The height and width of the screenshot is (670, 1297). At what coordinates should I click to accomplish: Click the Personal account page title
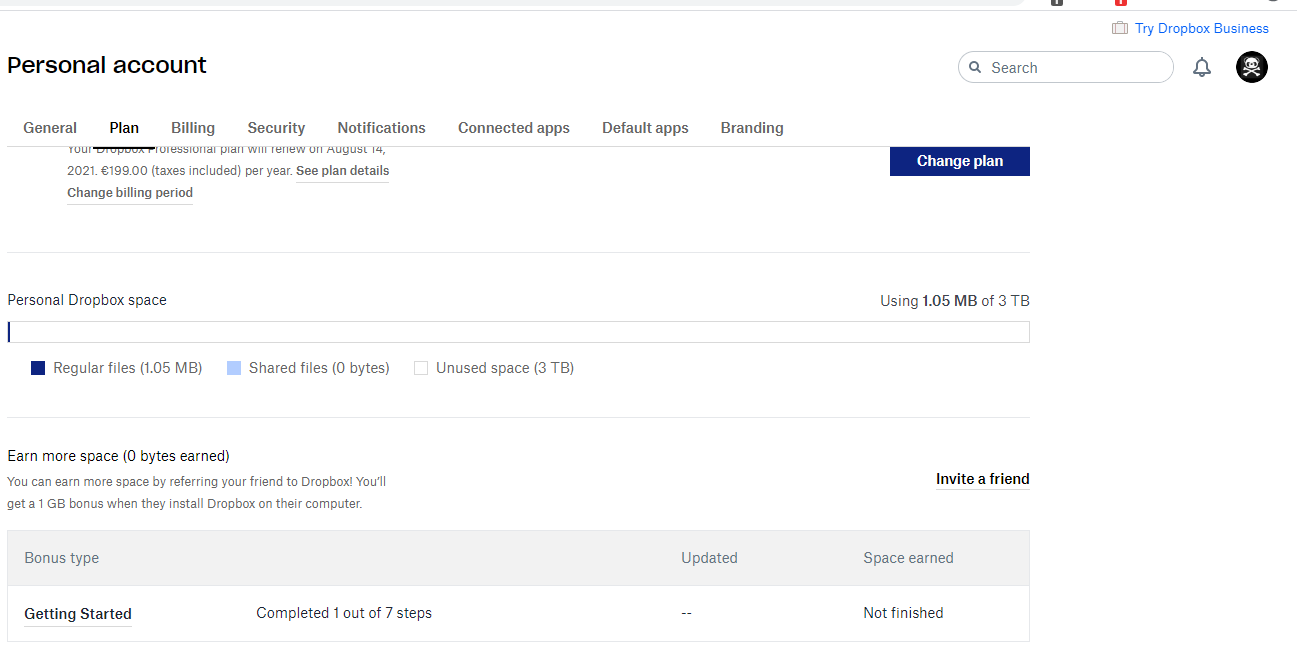pyautogui.click(x=107, y=65)
